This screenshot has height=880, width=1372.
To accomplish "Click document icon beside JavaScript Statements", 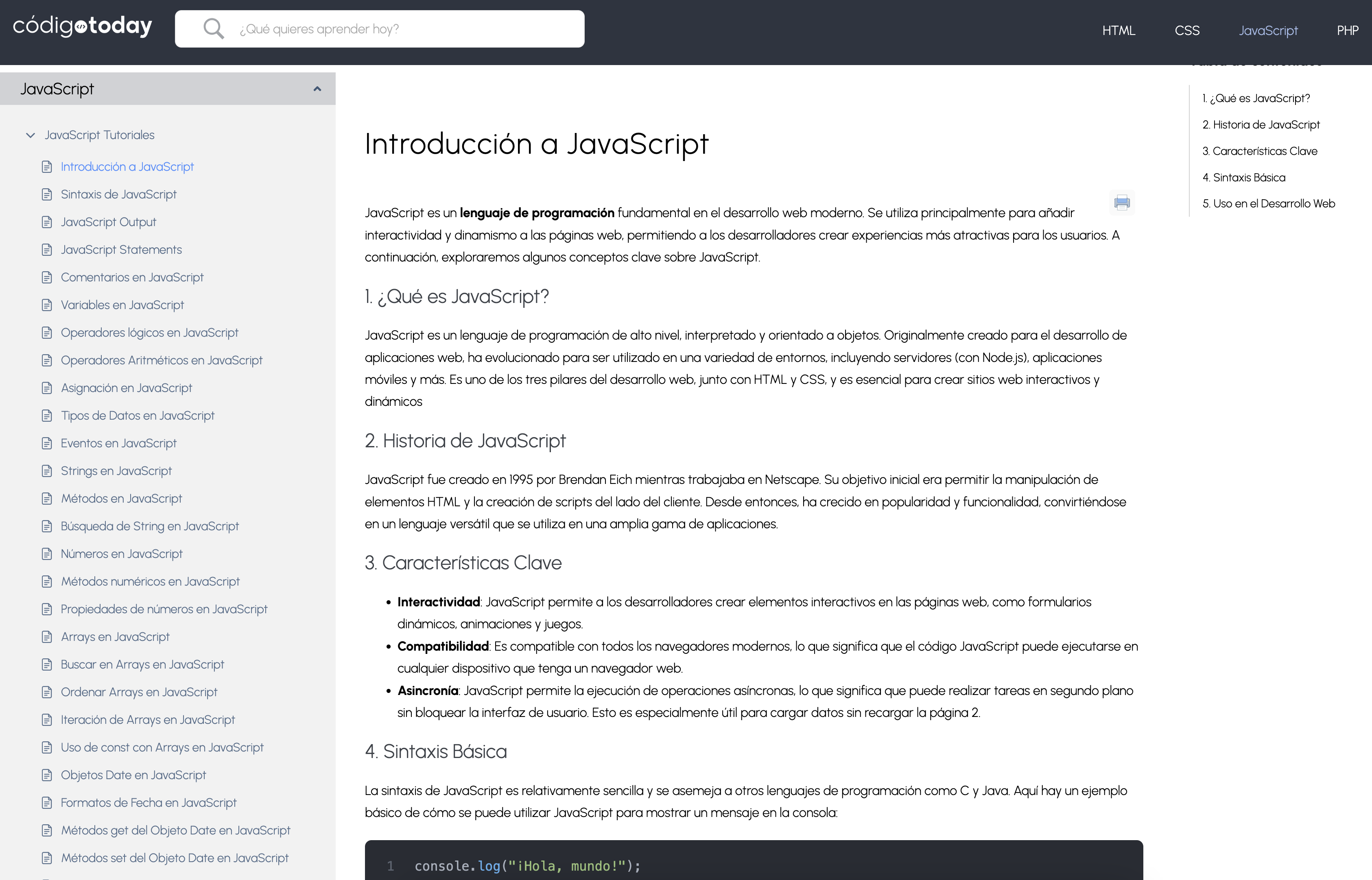I will [47, 250].
